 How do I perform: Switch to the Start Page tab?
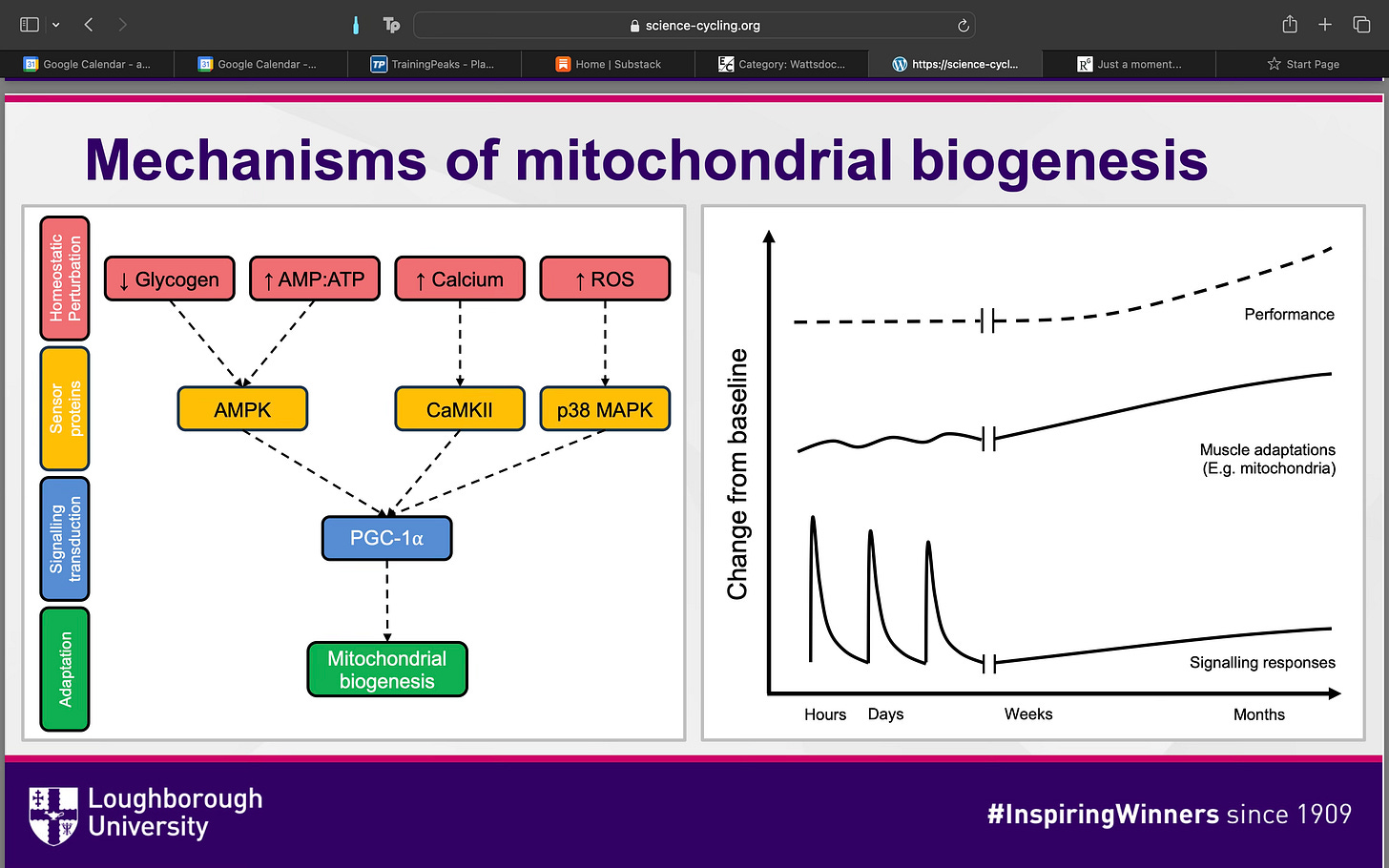click(x=1303, y=64)
